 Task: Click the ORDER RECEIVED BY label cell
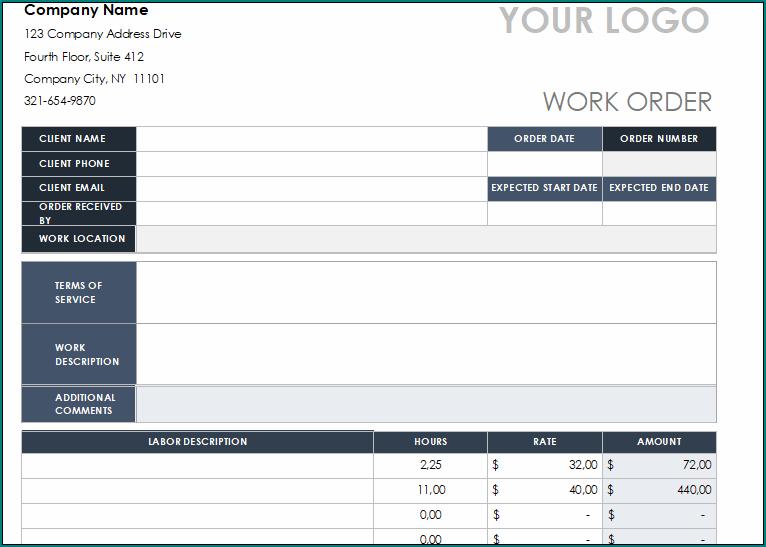[79, 213]
